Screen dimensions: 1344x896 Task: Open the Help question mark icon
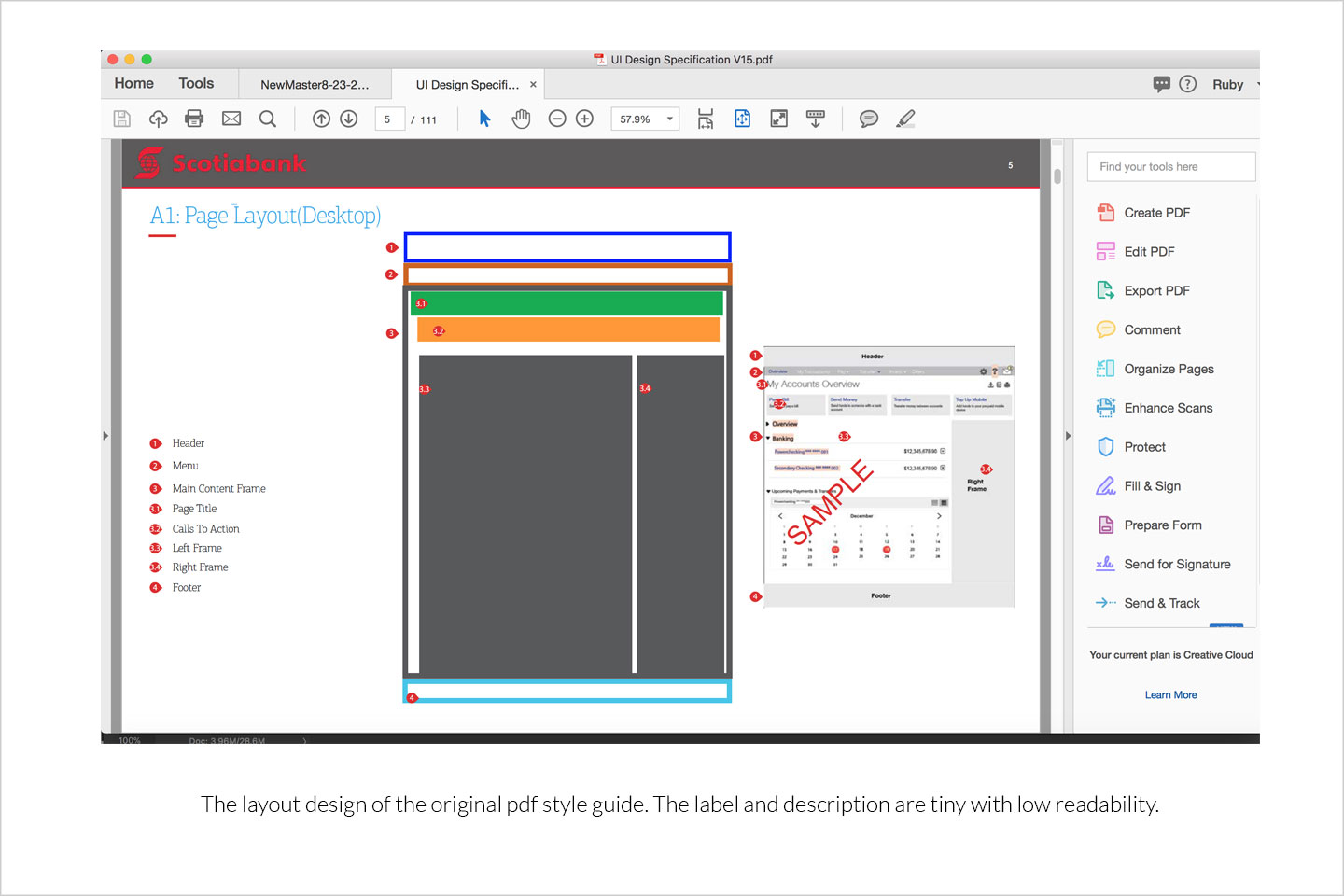point(1188,84)
